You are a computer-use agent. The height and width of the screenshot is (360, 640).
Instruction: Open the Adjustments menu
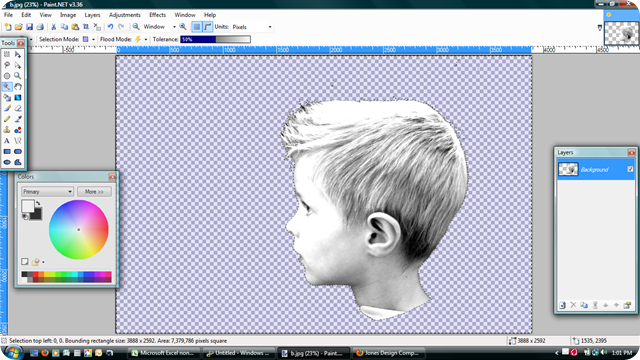point(124,15)
